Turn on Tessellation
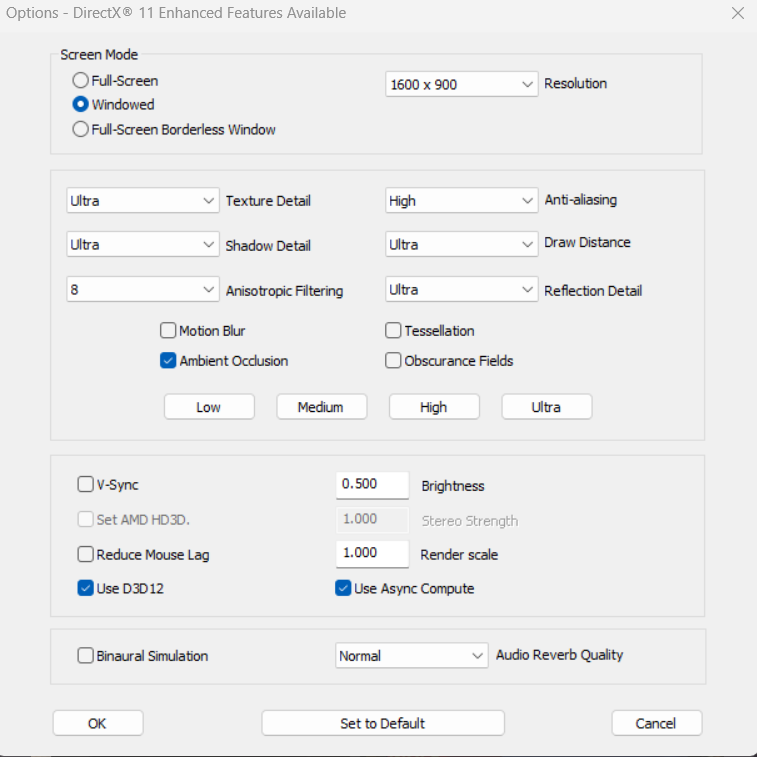Image resolution: width=757 pixels, height=757 pixels. pos(394,331)
